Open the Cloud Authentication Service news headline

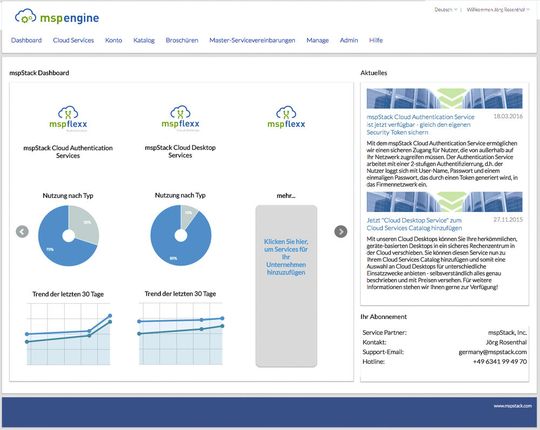tap(420, 125)
